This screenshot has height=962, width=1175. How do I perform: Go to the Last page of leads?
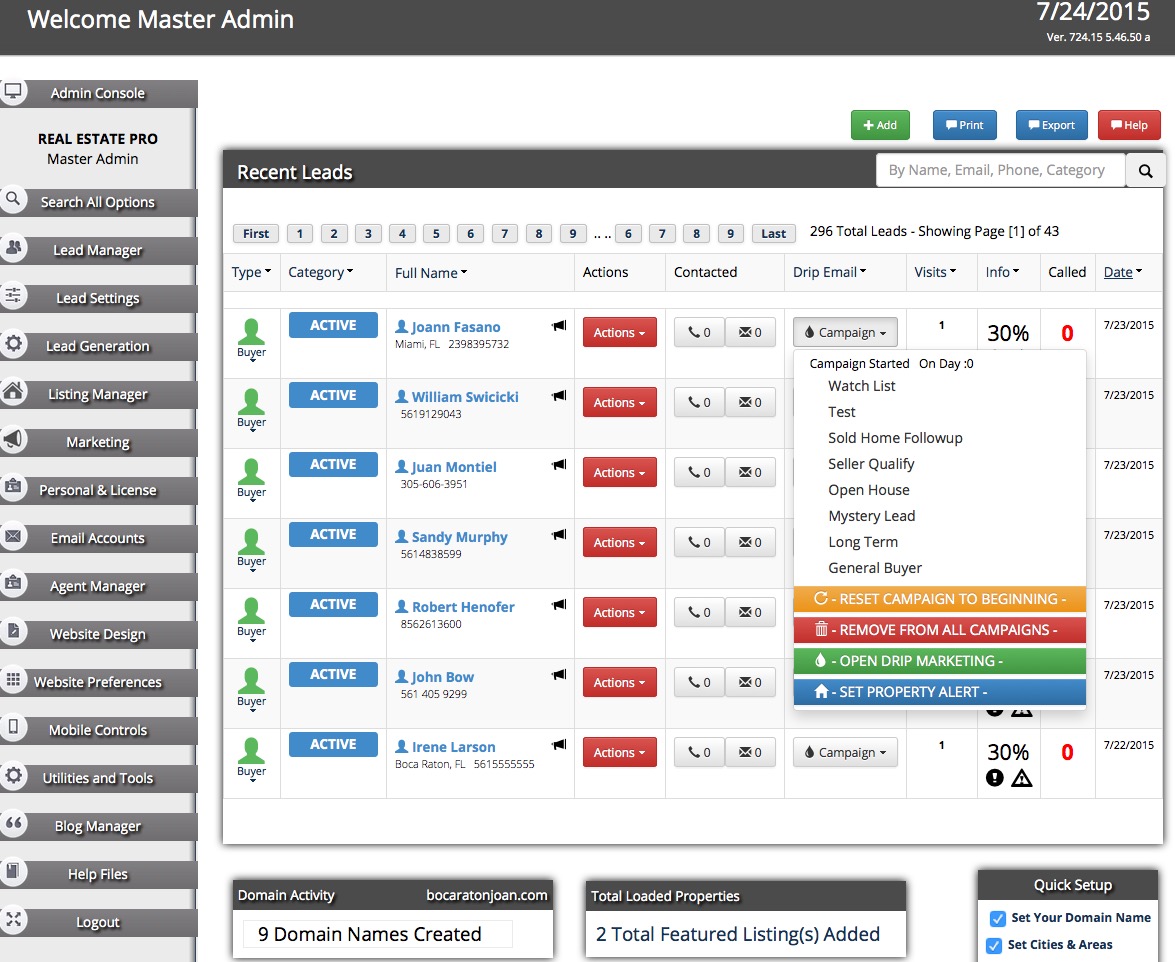point(773,233)
